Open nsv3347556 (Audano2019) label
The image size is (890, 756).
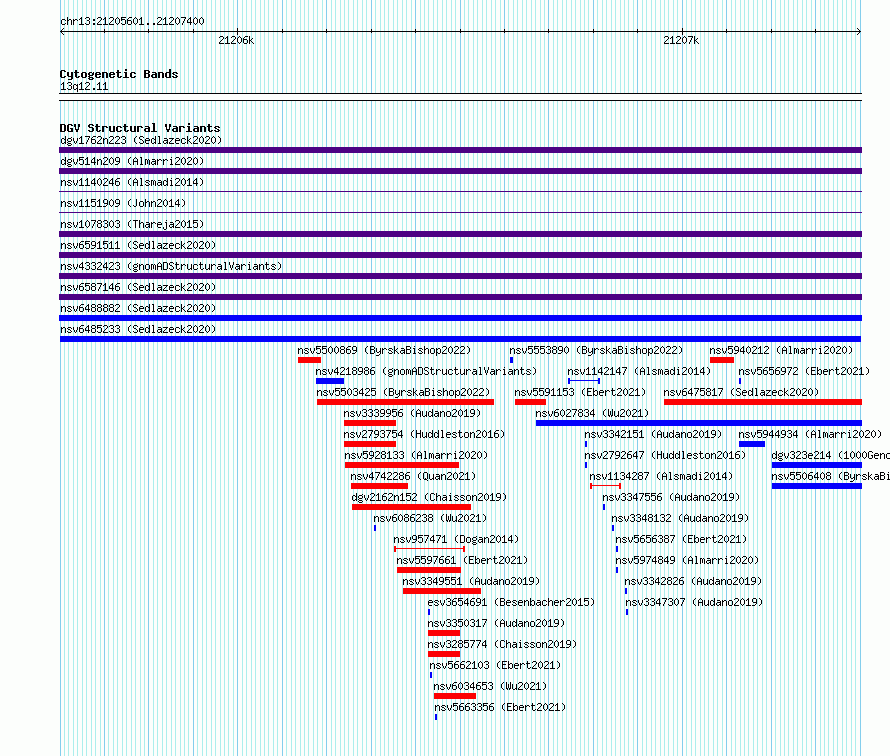(671, 497)
